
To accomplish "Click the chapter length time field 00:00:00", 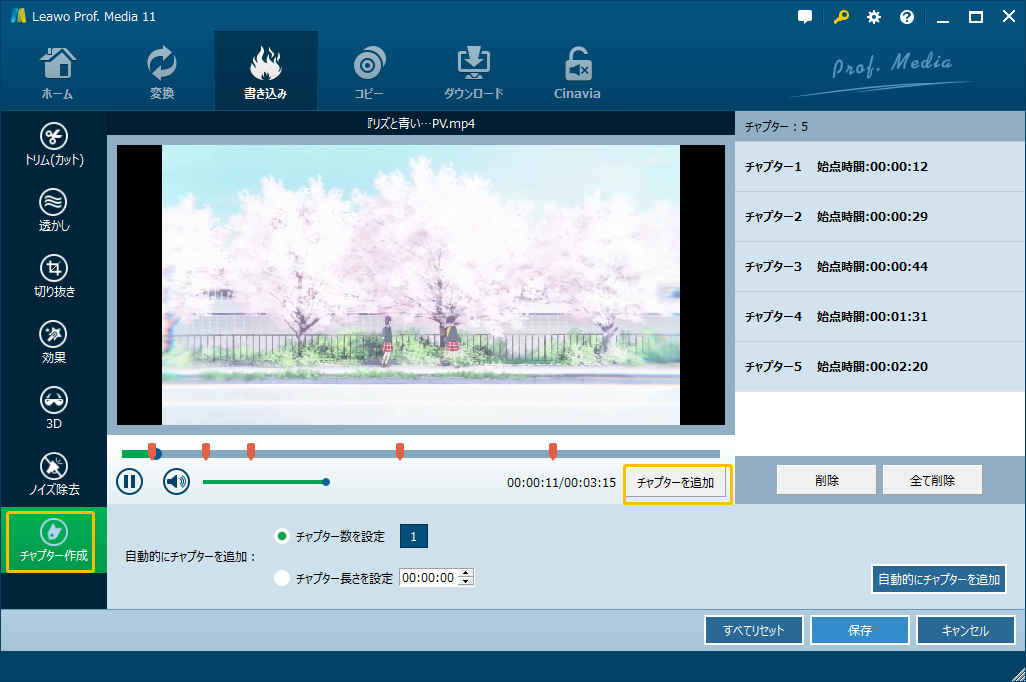I will pyautogui.click(x=429, y=577).
